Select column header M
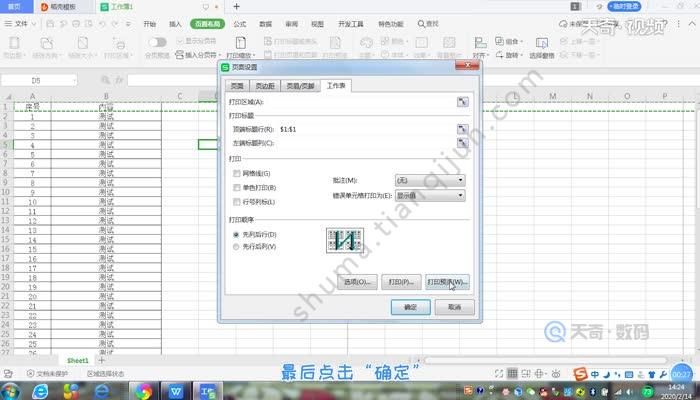 click(x=553, y=96)
